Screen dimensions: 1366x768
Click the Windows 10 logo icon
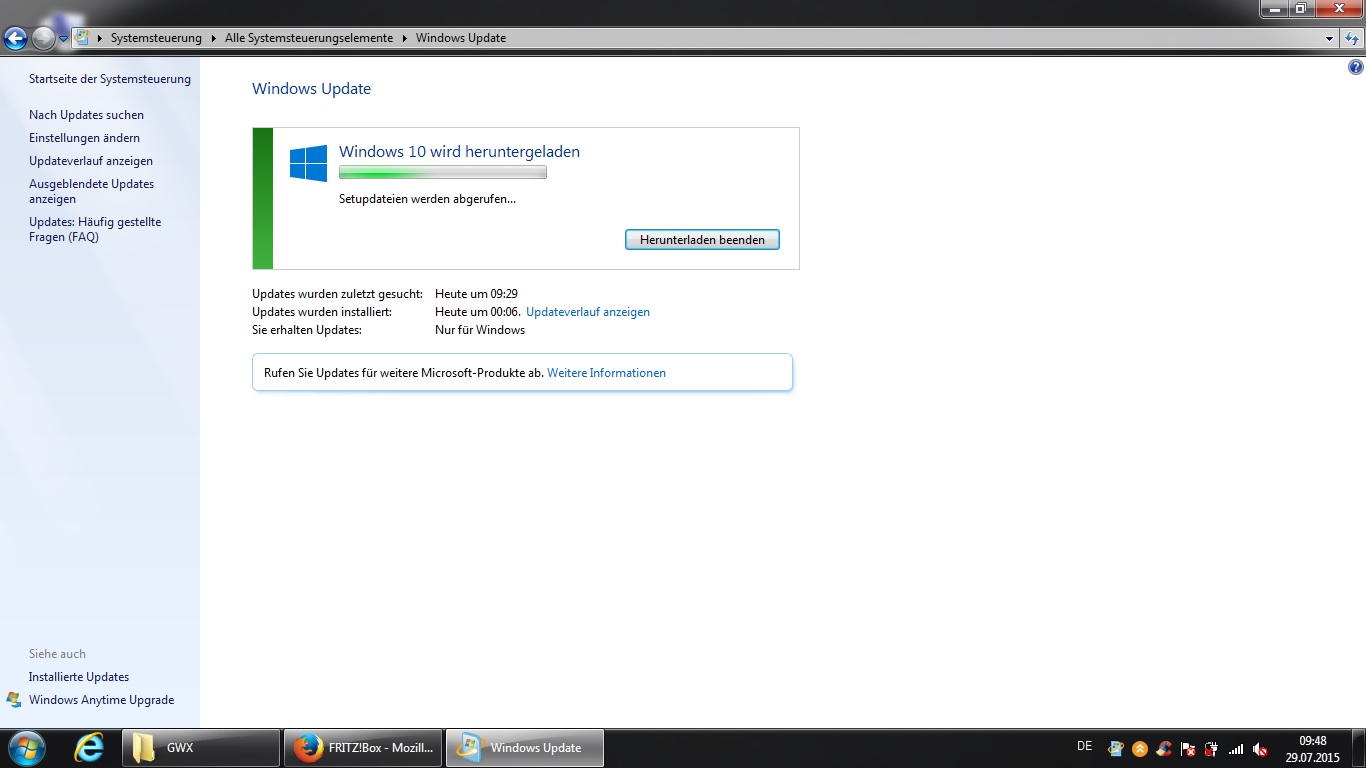[x=308, y=163]
